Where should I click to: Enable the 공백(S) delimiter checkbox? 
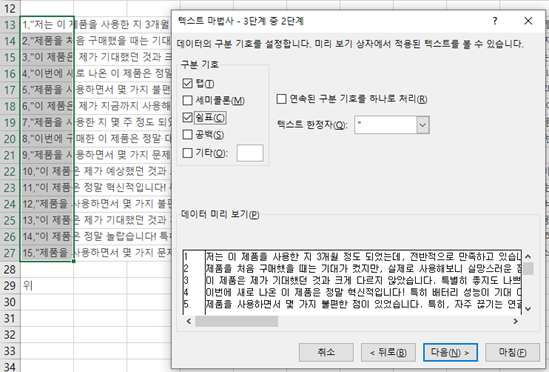(x=188, y=135)
